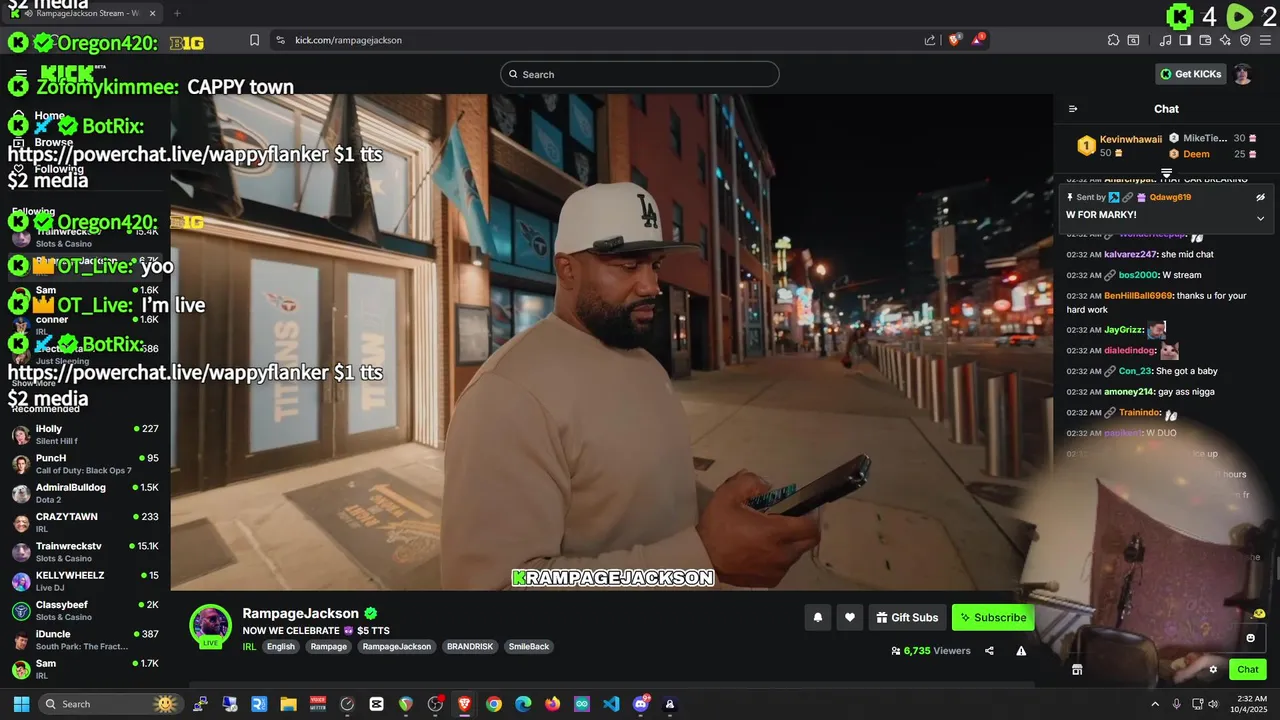Open recommended channel KELLYWHEELZ
The image size is (1280, 720).
85,581
